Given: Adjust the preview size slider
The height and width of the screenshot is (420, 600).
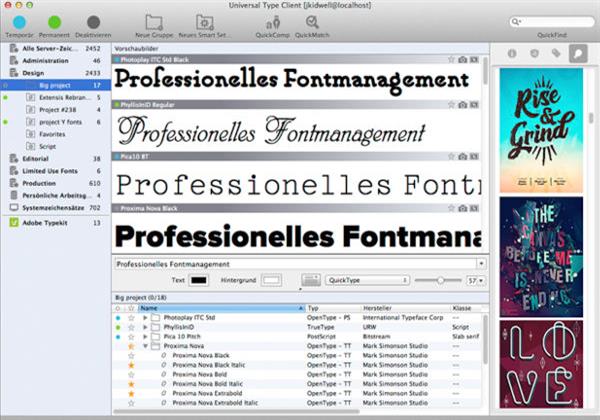Looking at the screenshot, I should point(439,280).
